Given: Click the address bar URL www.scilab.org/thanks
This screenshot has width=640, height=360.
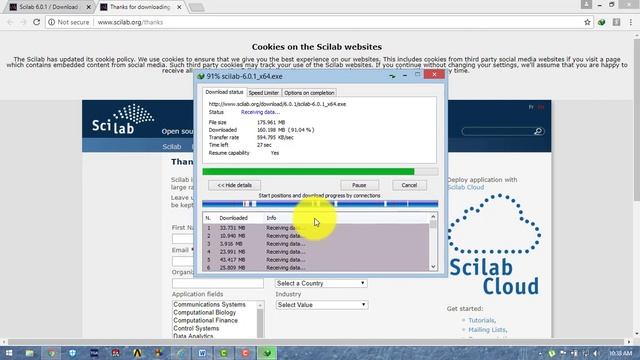Looking at the screenshot, I should coord(130,22).
